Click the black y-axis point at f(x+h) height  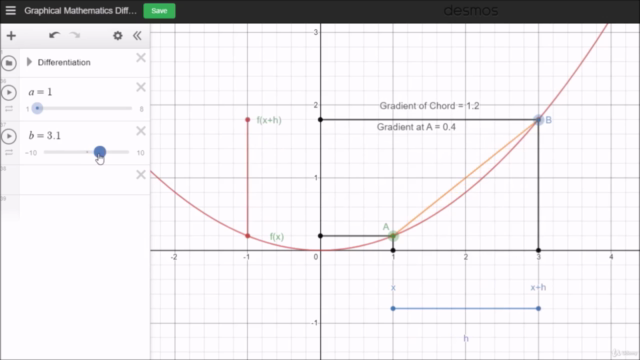(x=320, y=120)
